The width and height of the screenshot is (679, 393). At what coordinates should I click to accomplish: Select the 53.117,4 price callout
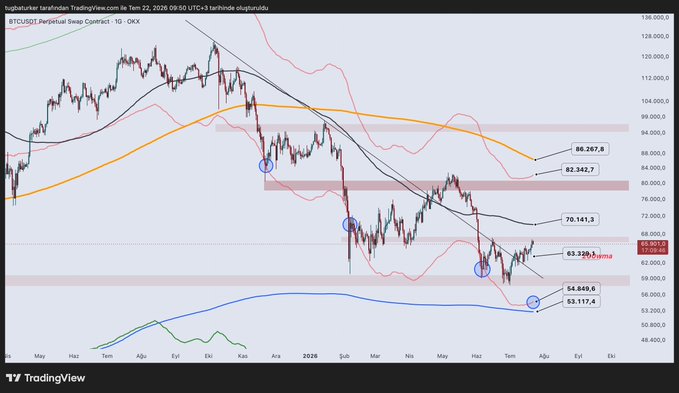coord(581,301)
